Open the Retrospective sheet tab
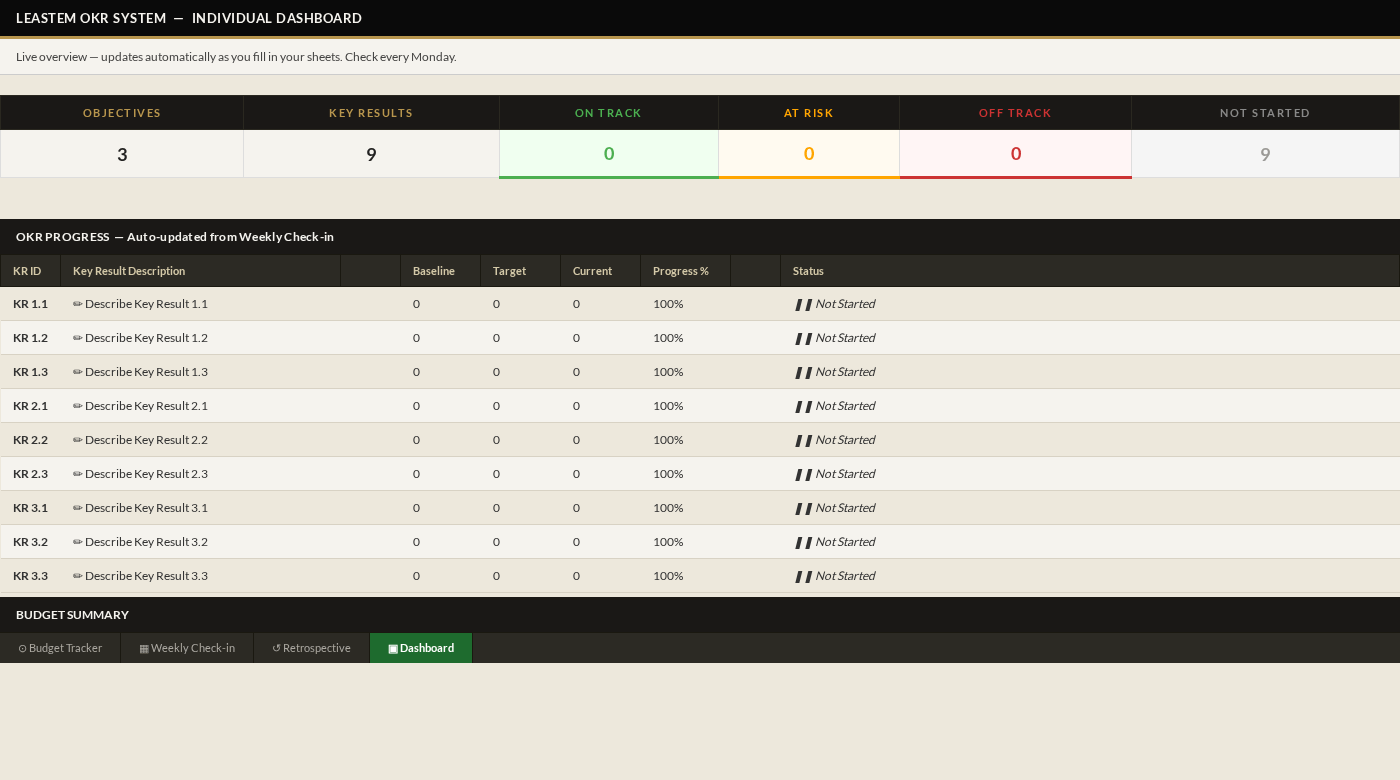This screenshot has width=1400, height=780. [x=311, y=648]
